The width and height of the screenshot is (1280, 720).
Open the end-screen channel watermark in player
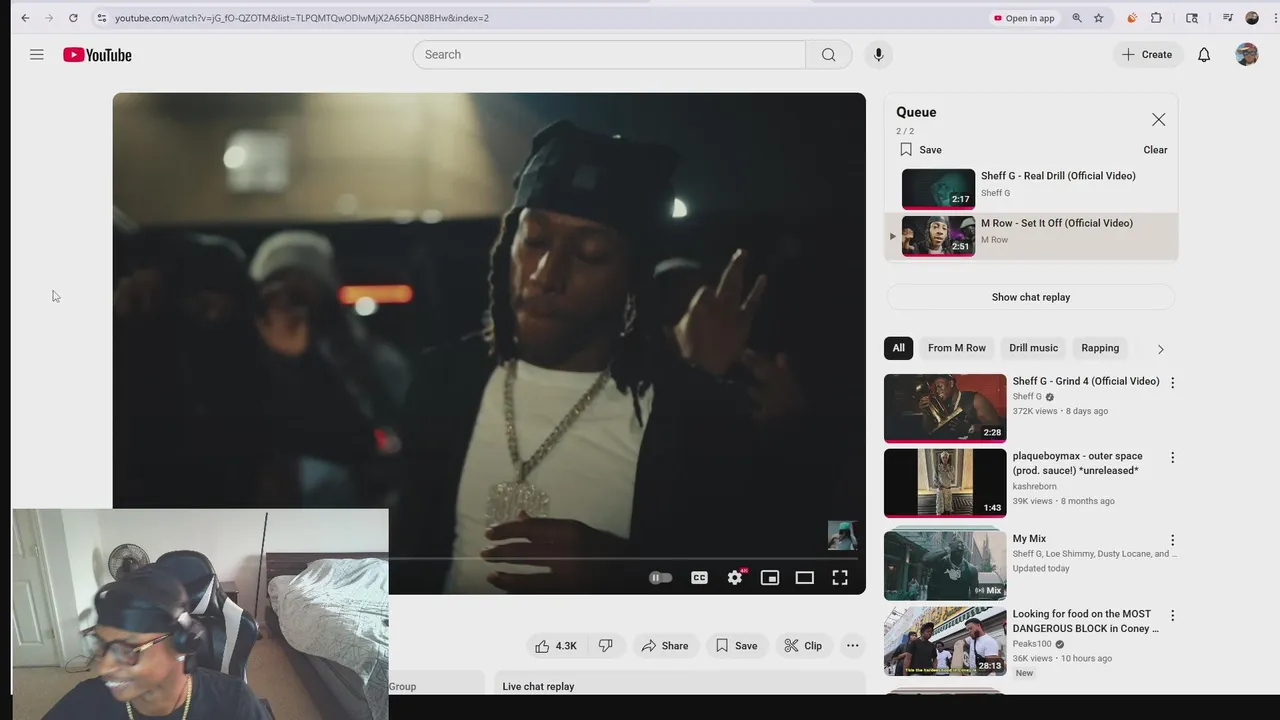(x=842, y=535)
